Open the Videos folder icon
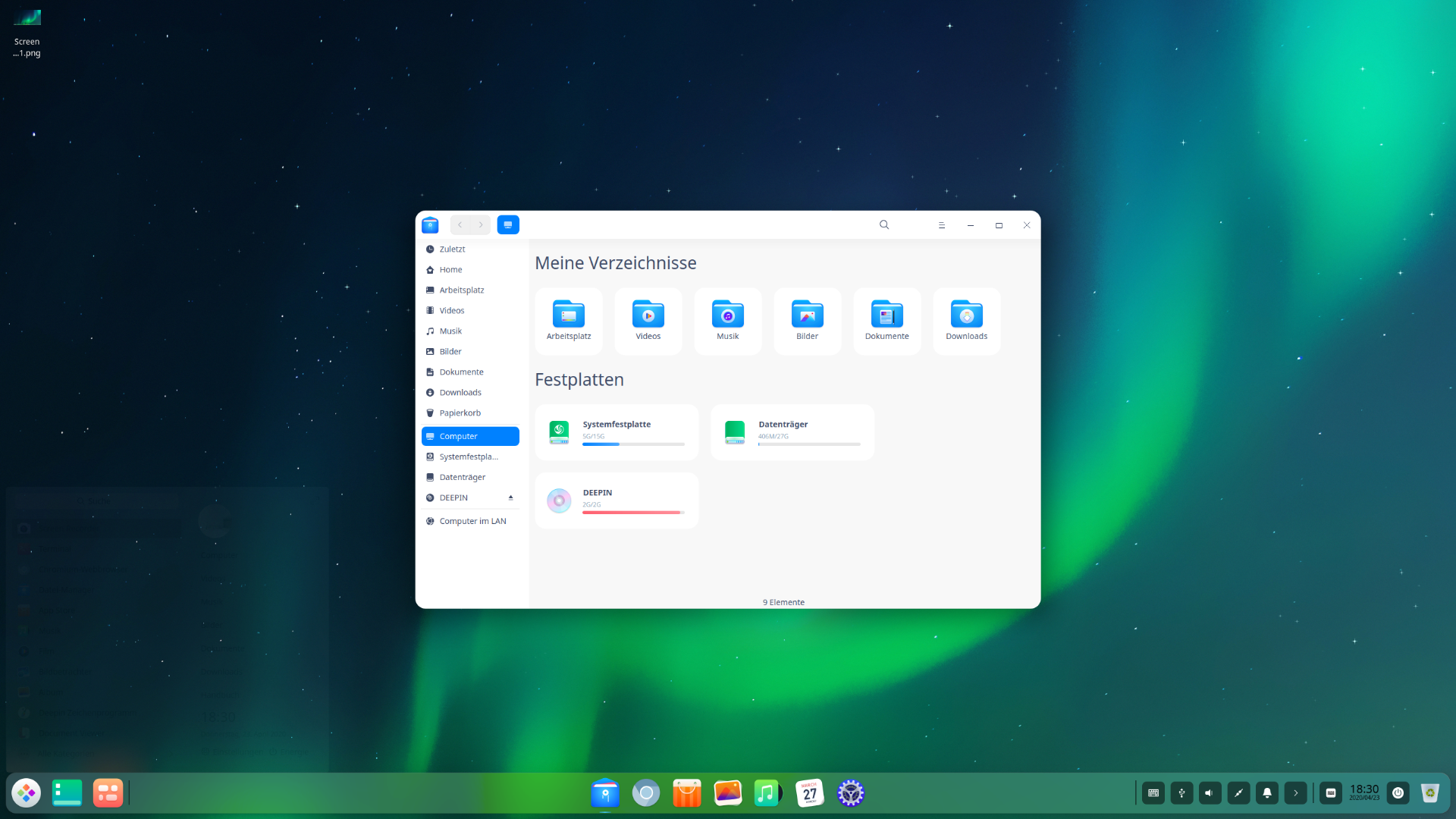1456x819 pixels. pyautogui.click(x=648, y=315)
